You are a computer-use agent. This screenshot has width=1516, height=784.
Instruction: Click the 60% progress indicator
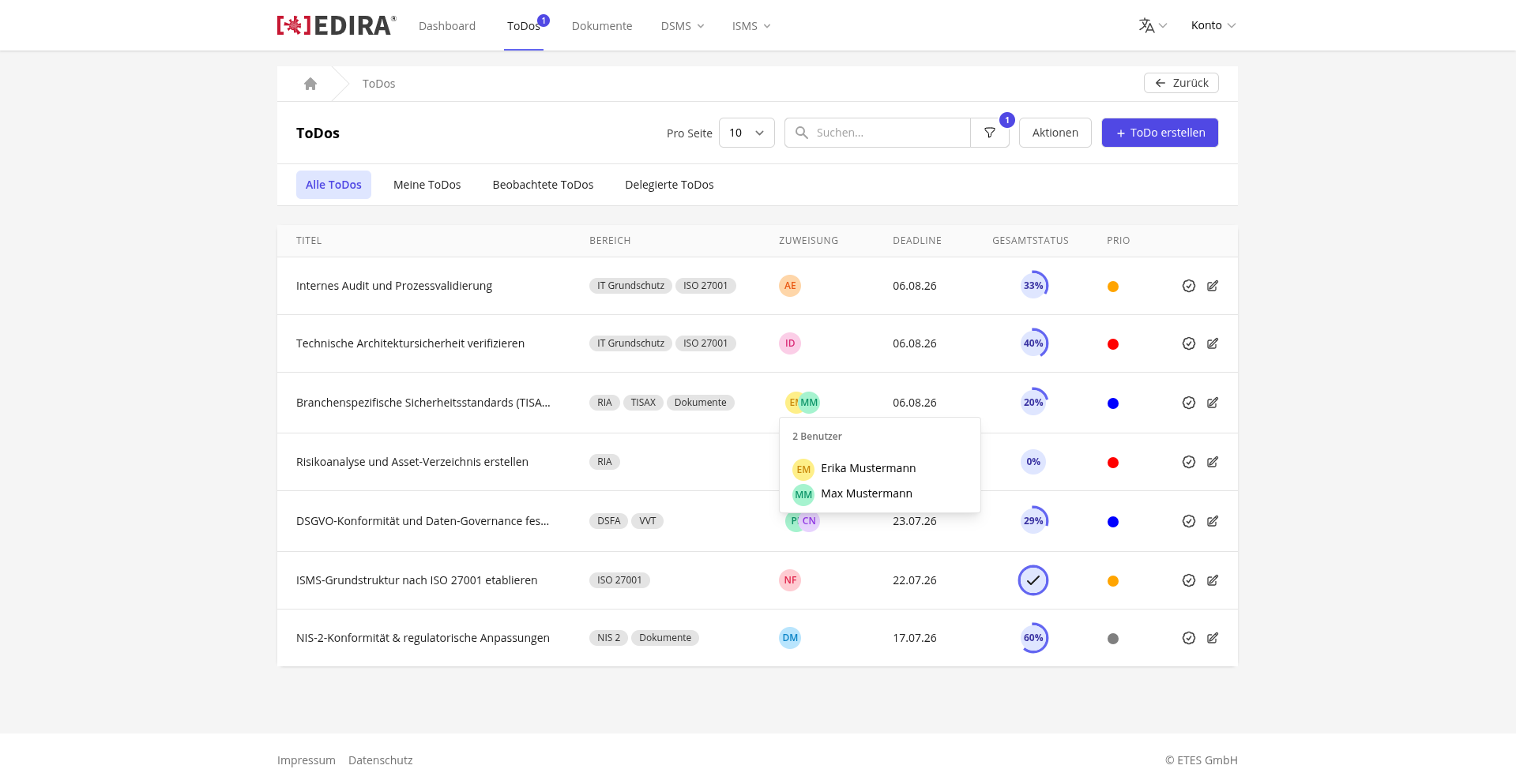coord(1033,638)
